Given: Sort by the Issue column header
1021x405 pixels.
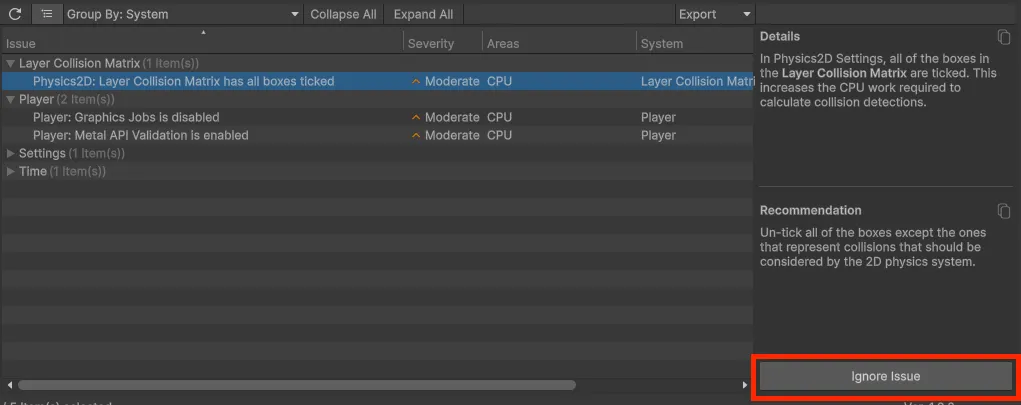Looking at the screenshot, I should (21, 44).
